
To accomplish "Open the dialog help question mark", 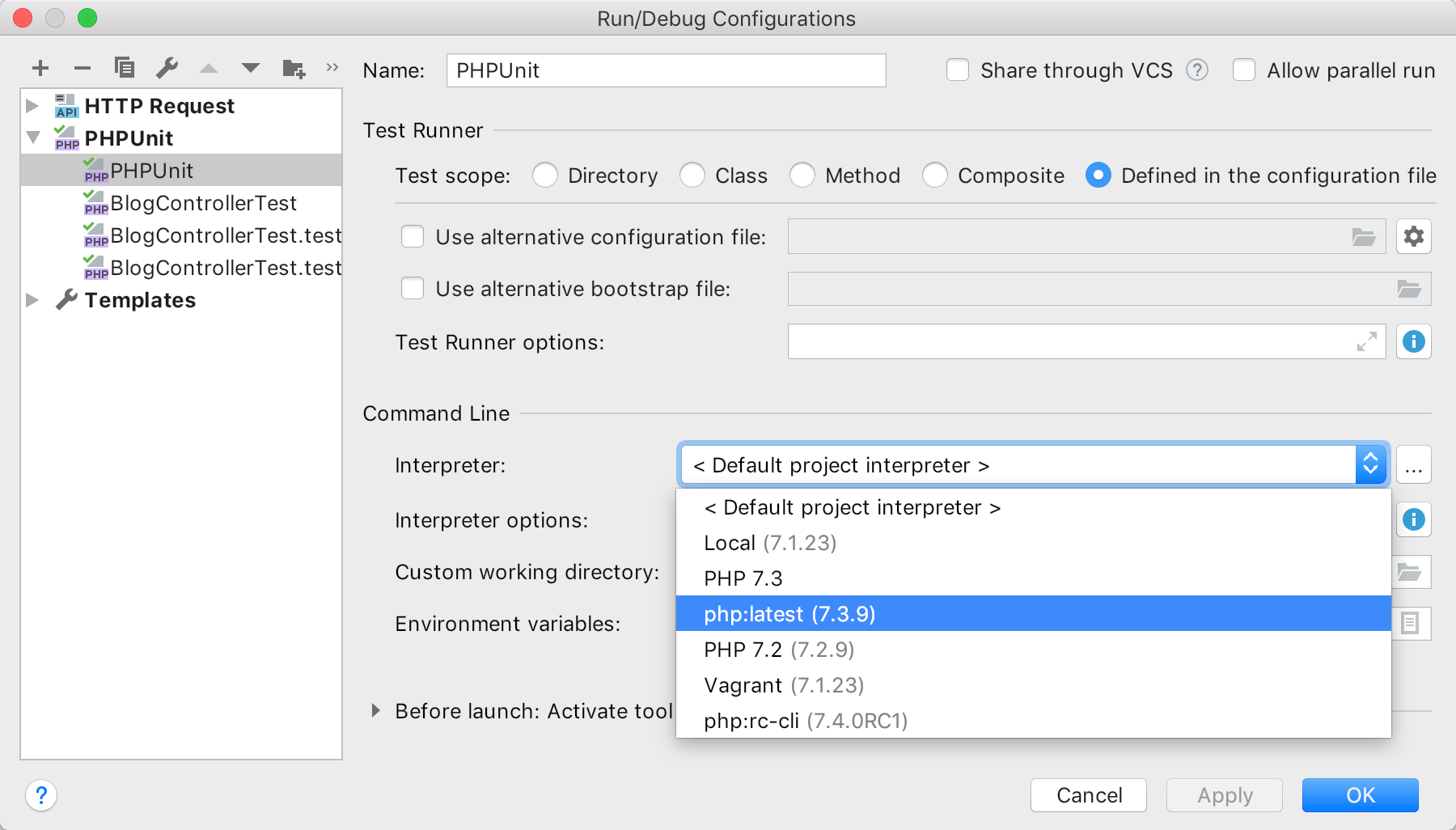I will tap(41, 795).
